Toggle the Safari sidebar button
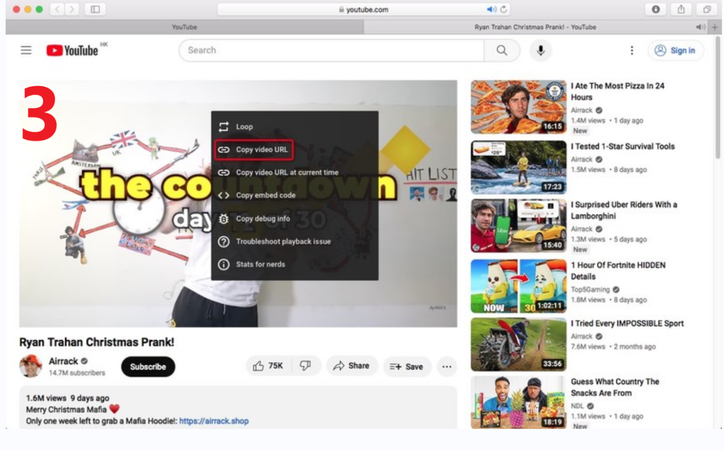This screenshot has width=724, height=450. (95, 9)
